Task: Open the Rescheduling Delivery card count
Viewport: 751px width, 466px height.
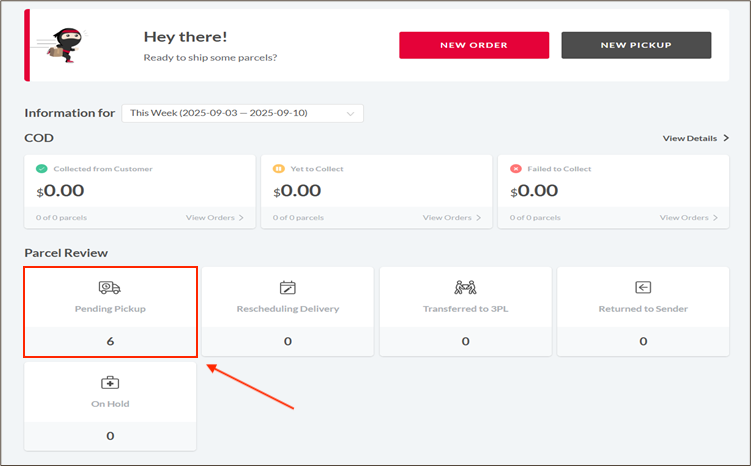Action: click(x=288, y=341)
